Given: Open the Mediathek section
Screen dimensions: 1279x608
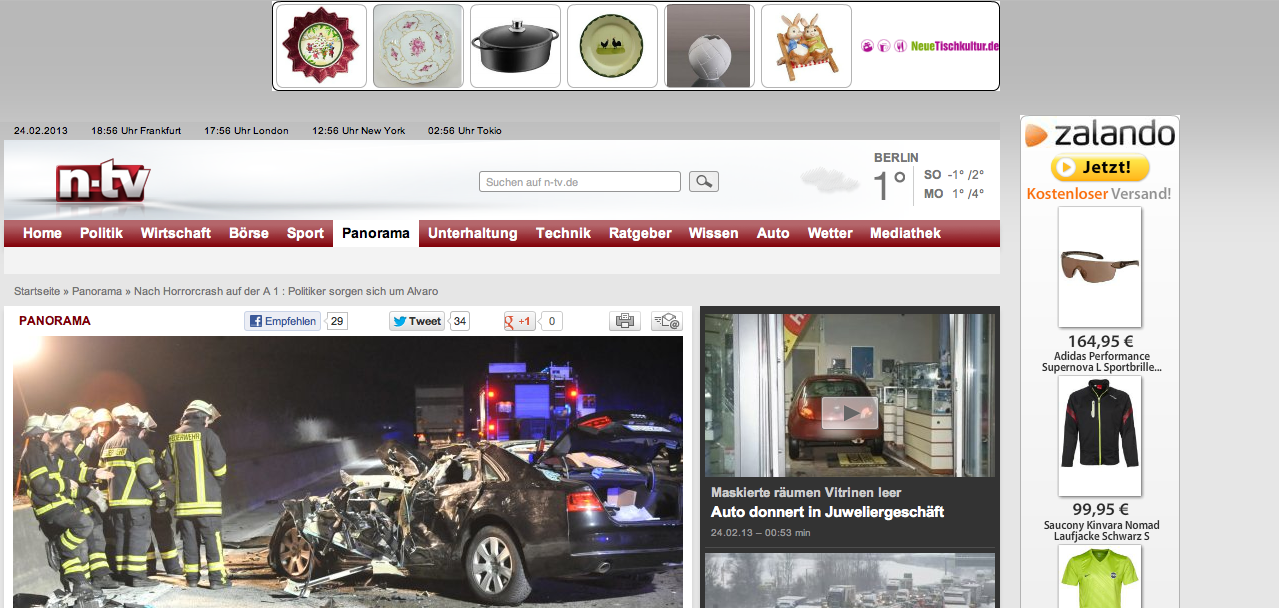Looking at the screenshot, I should (905, 233).
